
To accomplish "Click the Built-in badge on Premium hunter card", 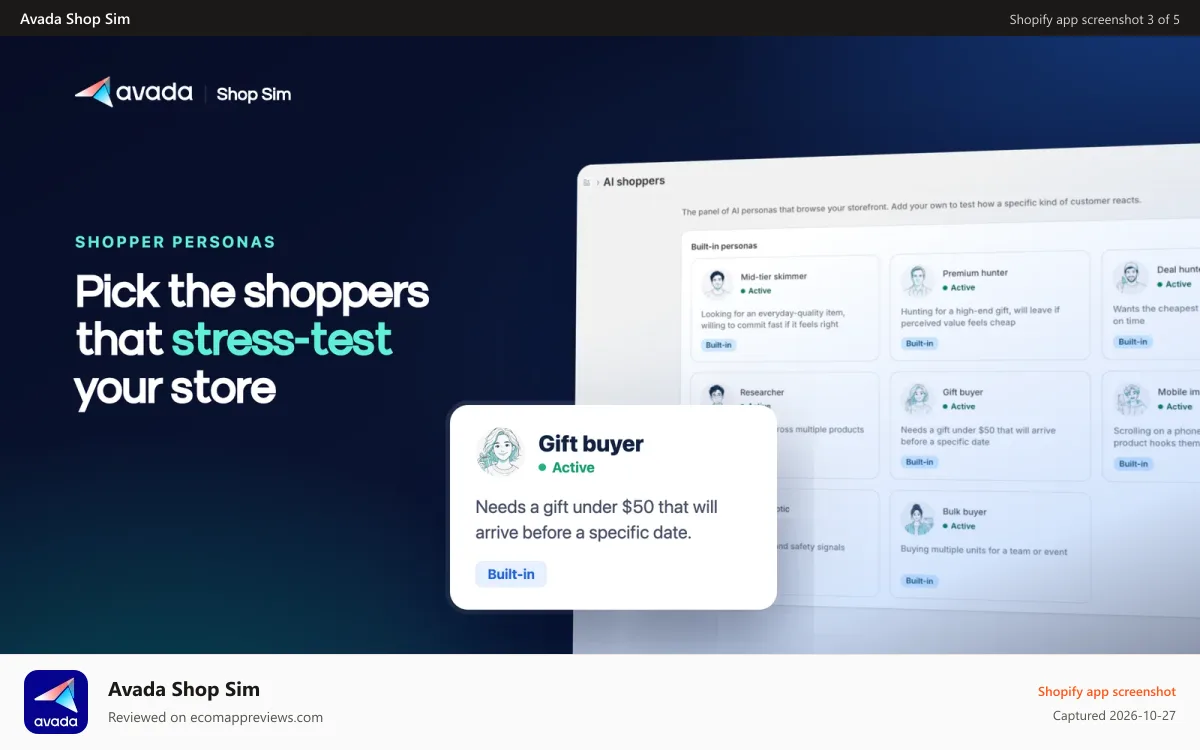I will point(919,343).
